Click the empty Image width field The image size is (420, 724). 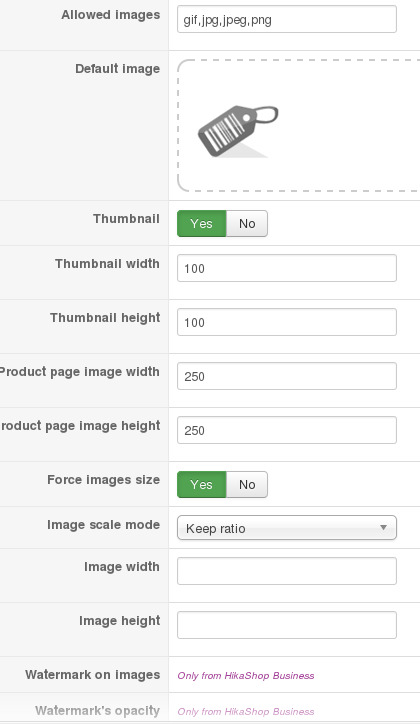coord(287,571)
